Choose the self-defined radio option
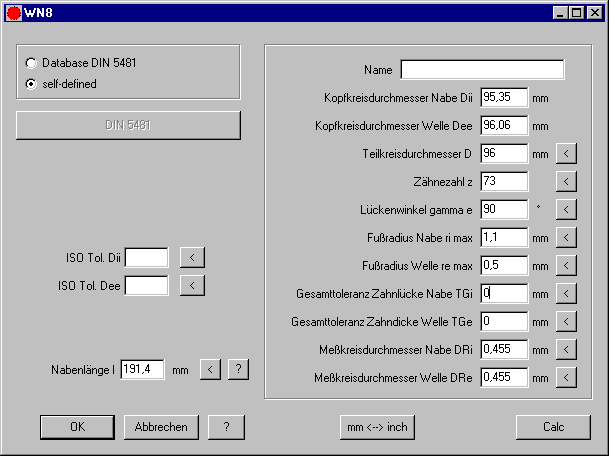The image size is (609, 456). pyautogui.click(x=31, y=84)
